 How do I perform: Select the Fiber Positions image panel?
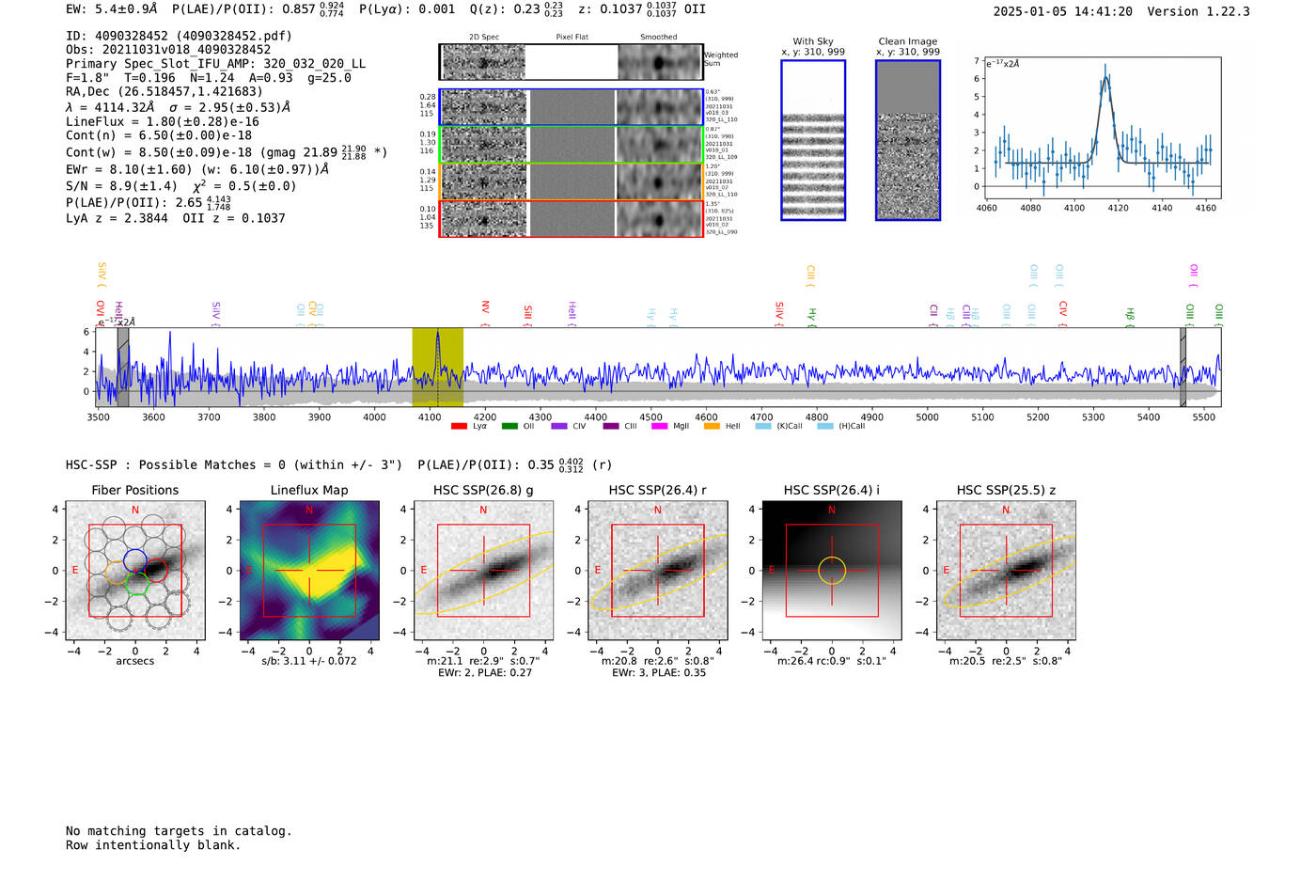(x=135, y=571)
